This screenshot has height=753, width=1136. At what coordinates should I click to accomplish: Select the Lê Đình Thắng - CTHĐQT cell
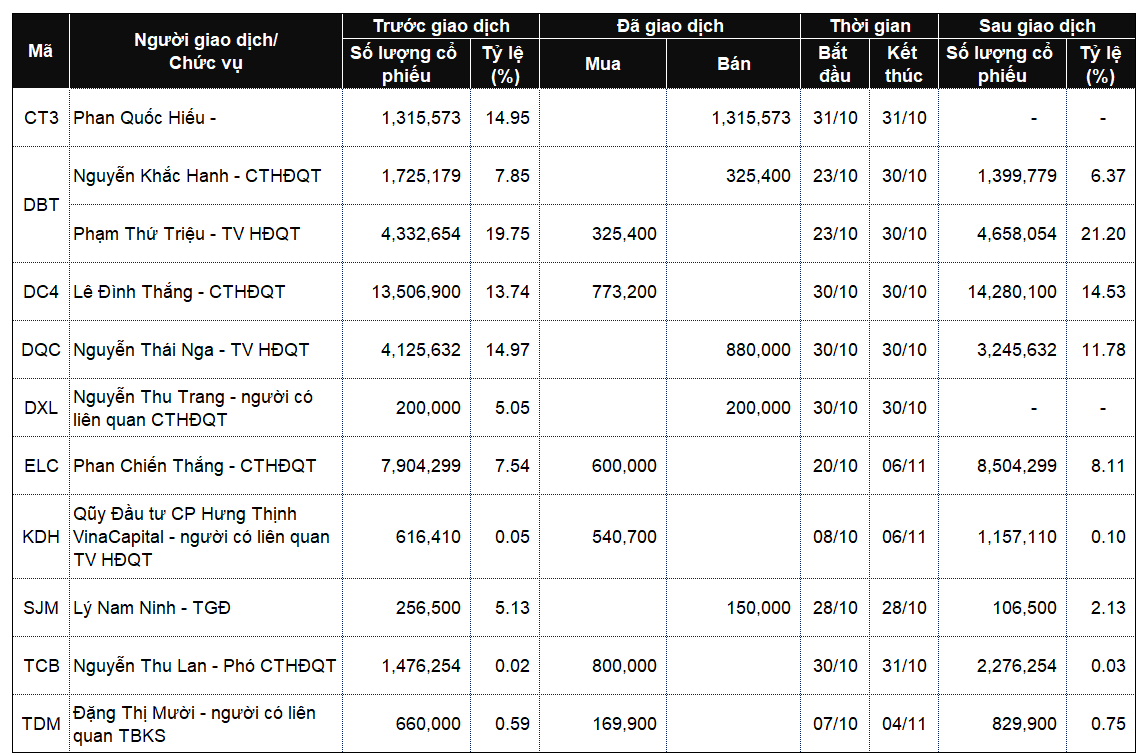click(179, 292)
